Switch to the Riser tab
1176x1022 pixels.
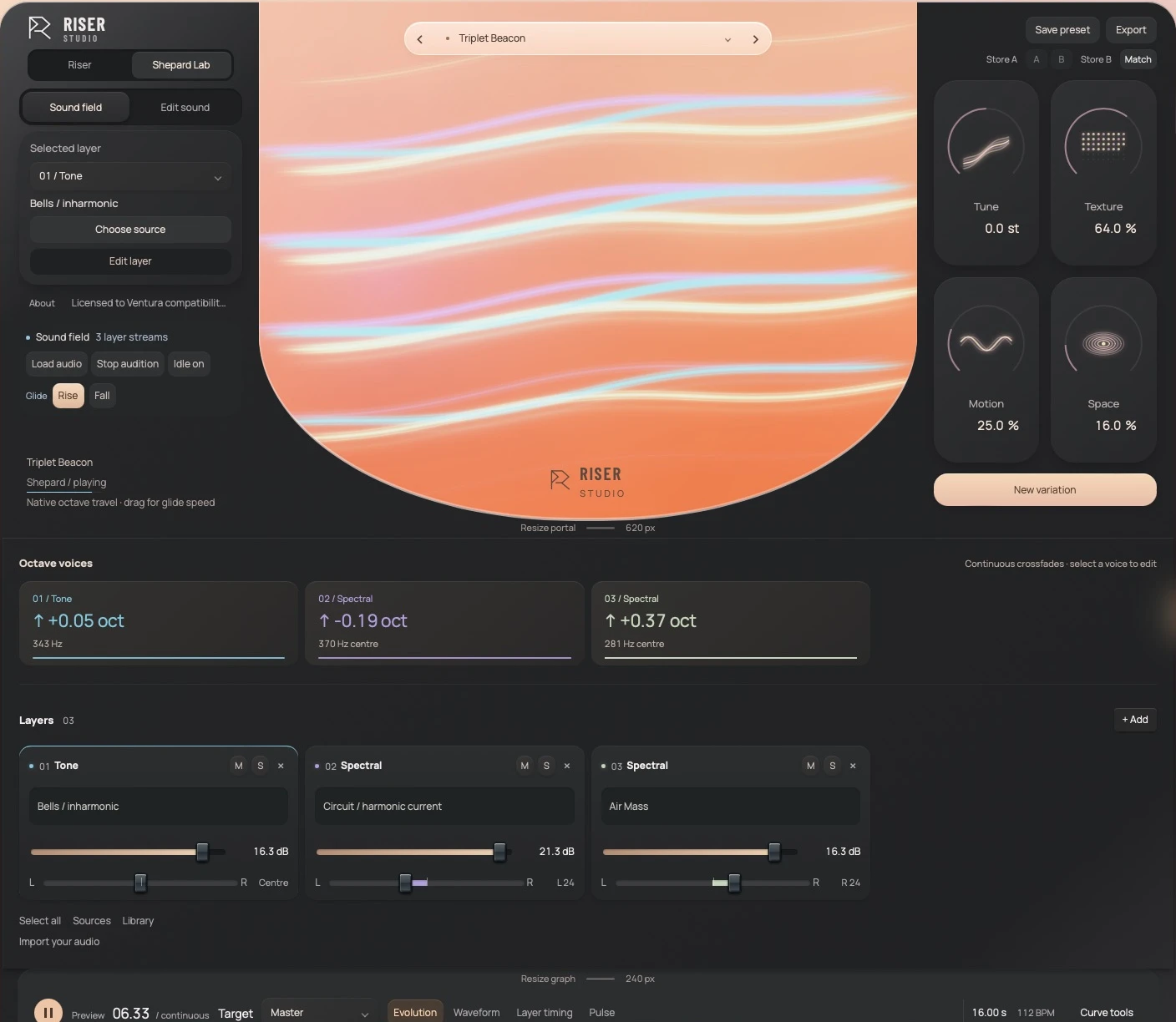tap(79, 65)
